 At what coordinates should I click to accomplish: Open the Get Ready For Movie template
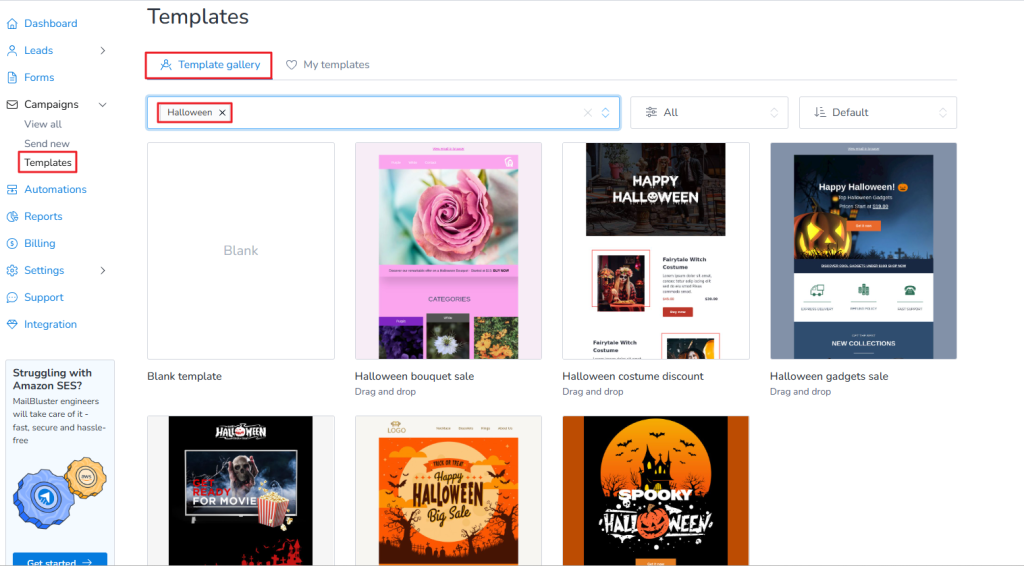[x=241, y=490]
